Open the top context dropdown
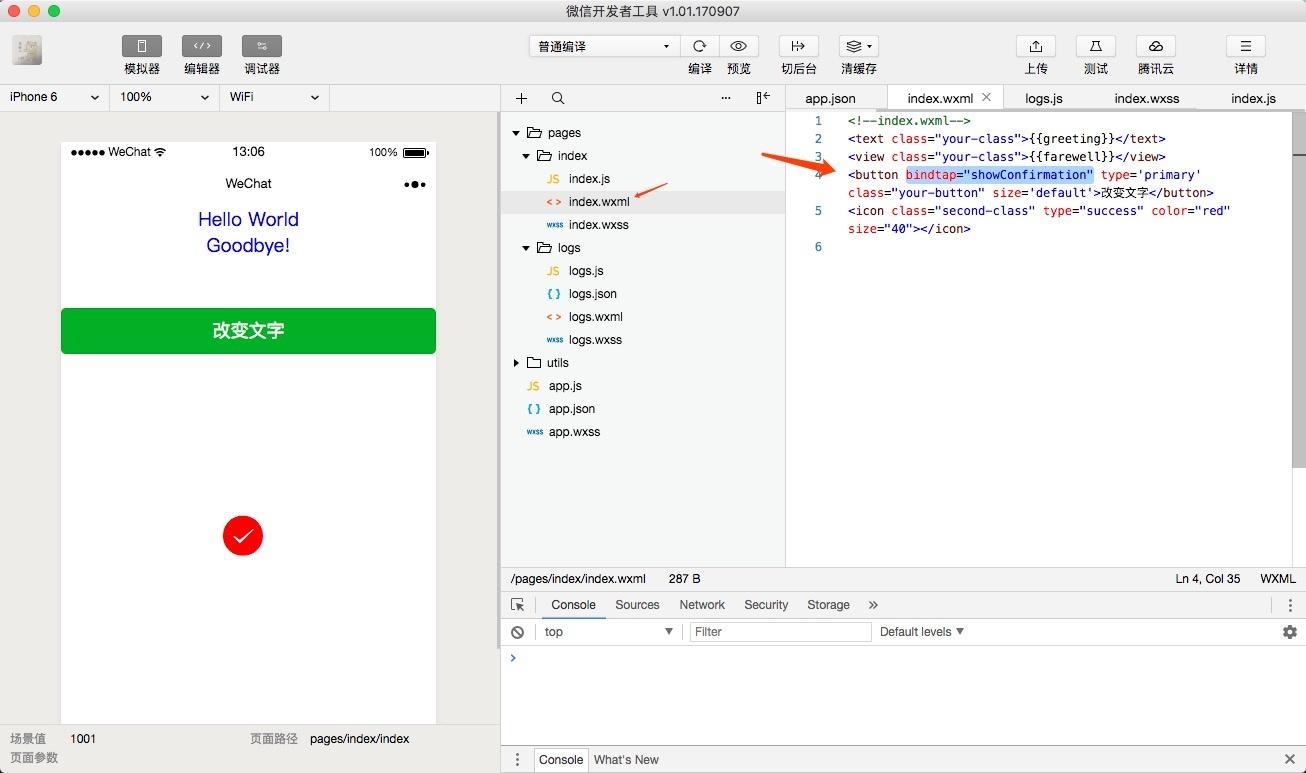Image resolution: width=1306 pixels, height=773 pixels. (608, 632)
